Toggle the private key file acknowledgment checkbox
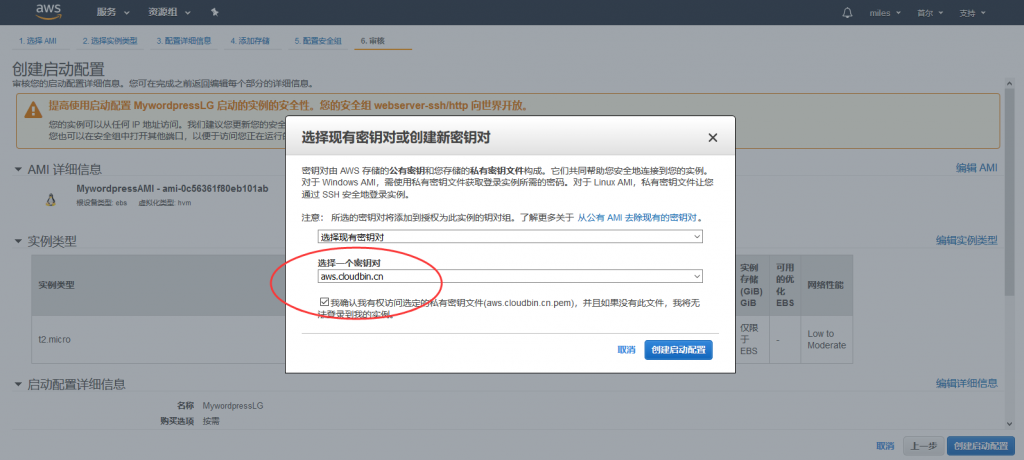1024x460 pixels. pyautogui.click(x=325, y=303)
